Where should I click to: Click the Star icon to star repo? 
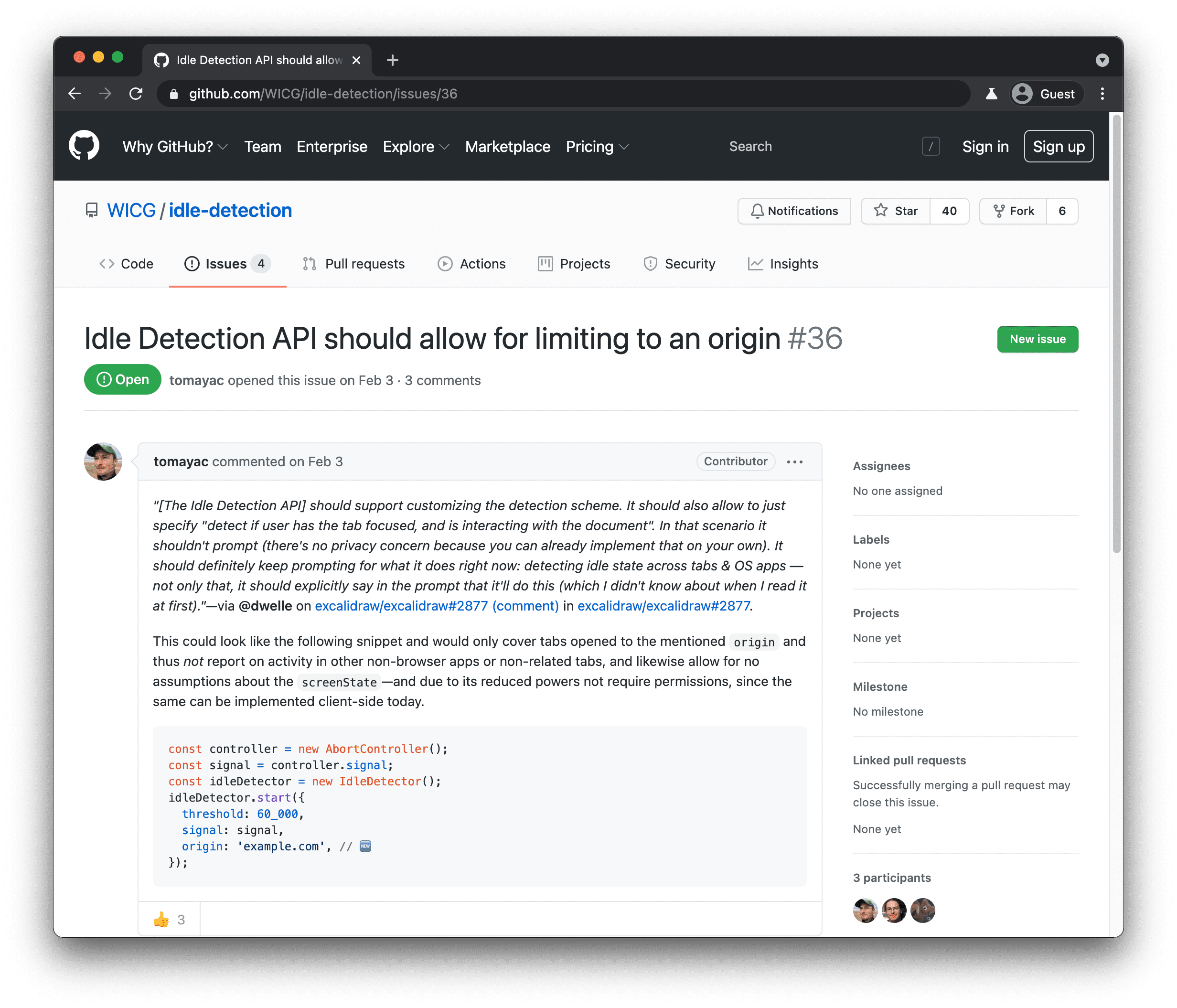pos(880,210)
